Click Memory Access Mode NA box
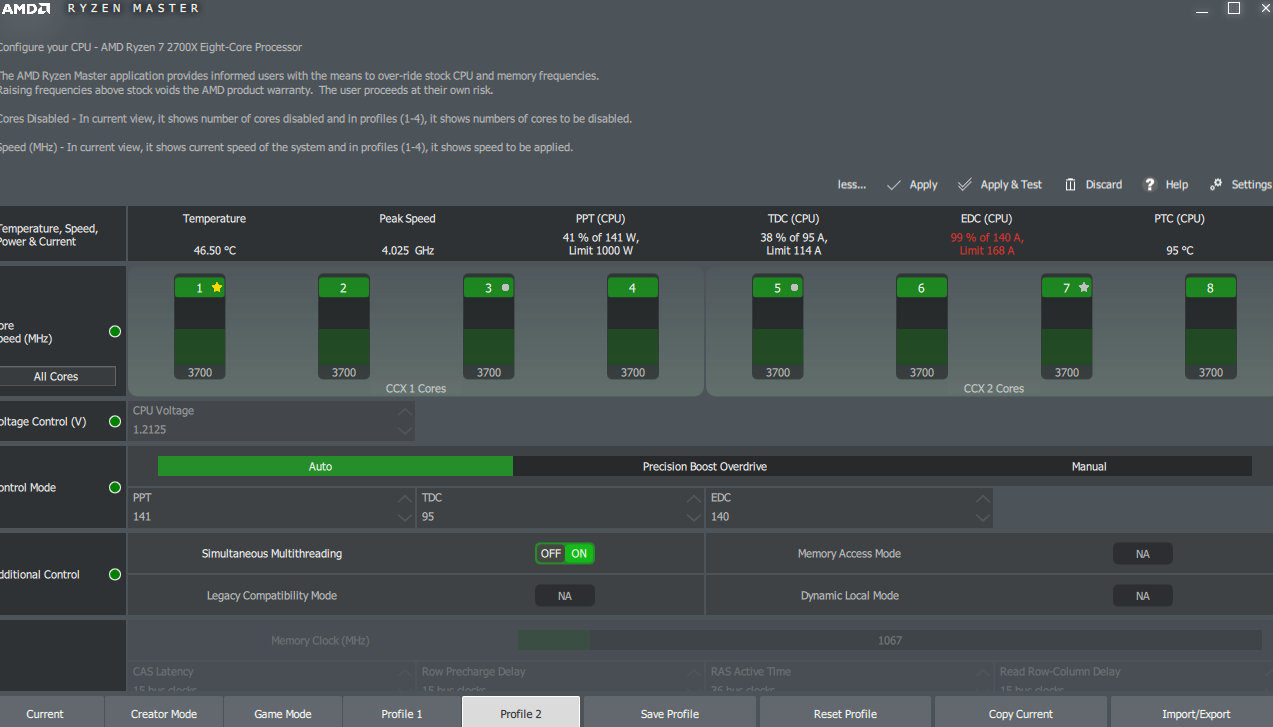 (x=1143, y=553)
